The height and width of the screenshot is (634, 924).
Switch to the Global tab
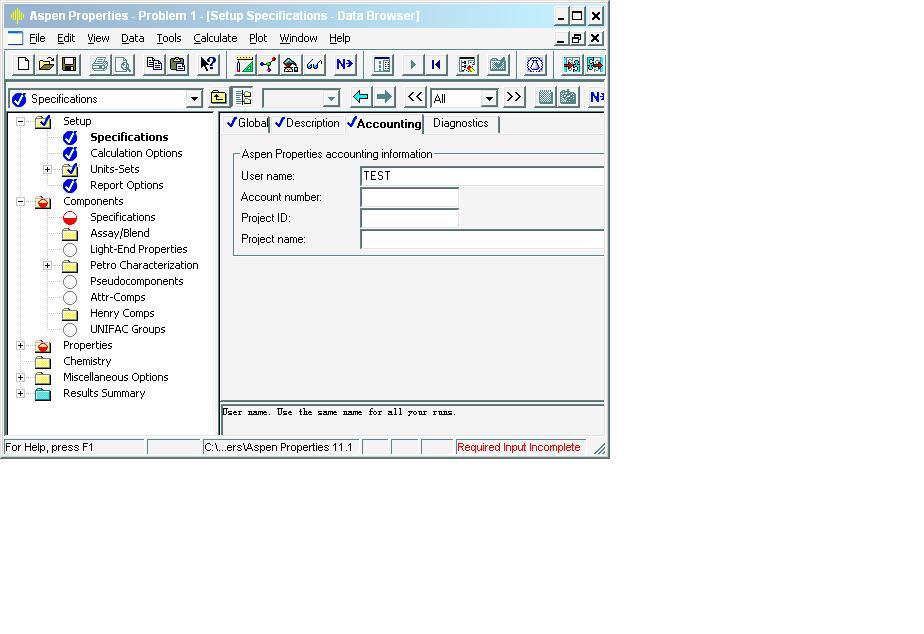coord(248,123)
